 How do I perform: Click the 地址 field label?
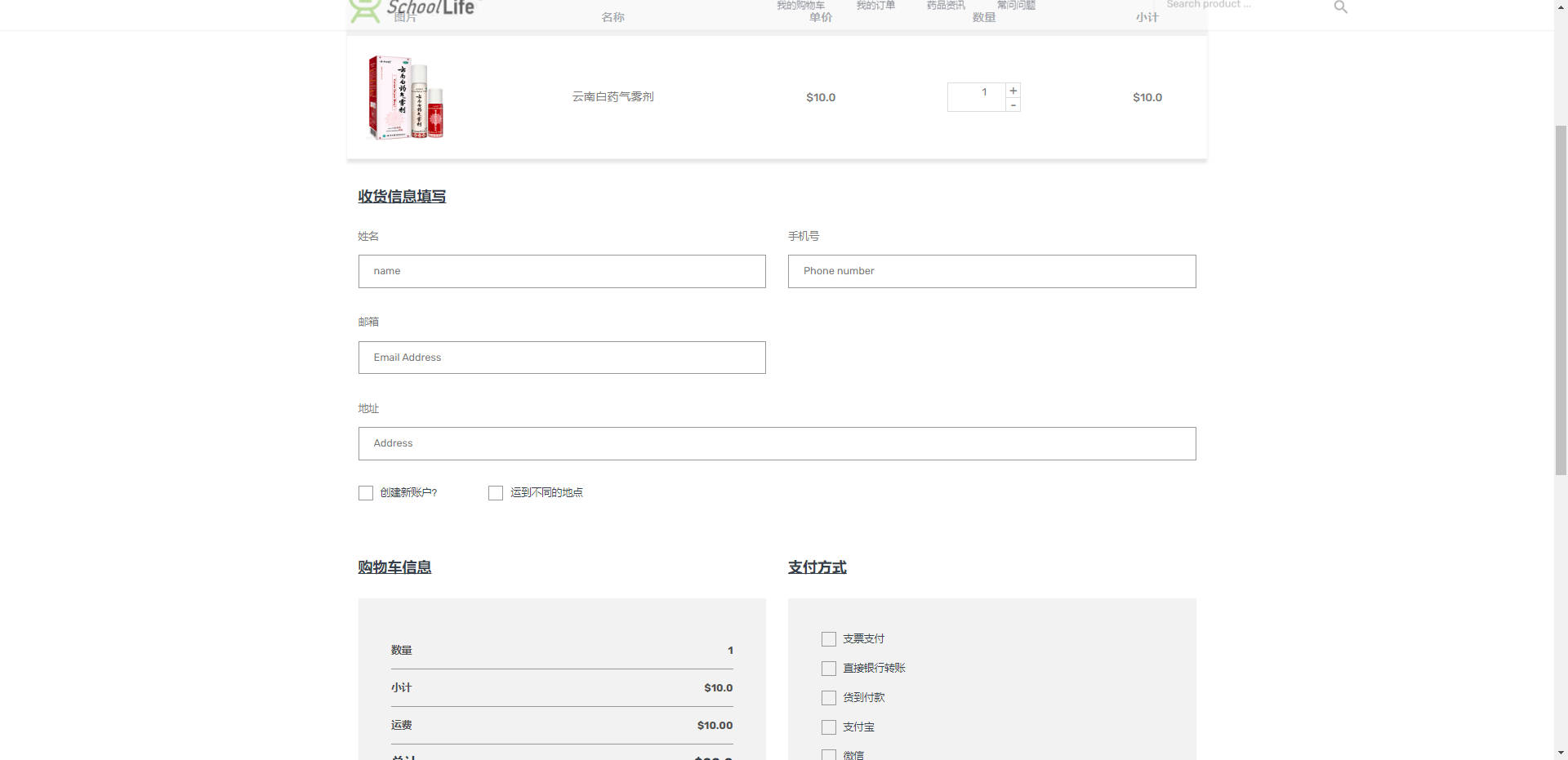pyautogui.click(x=368, y=408)
